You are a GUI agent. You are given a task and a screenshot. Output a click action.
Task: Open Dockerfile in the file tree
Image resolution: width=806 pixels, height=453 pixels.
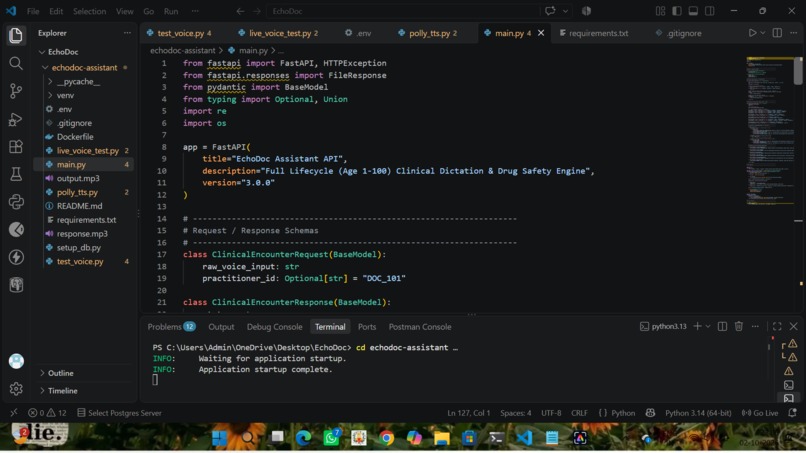(x=75, y=137)
